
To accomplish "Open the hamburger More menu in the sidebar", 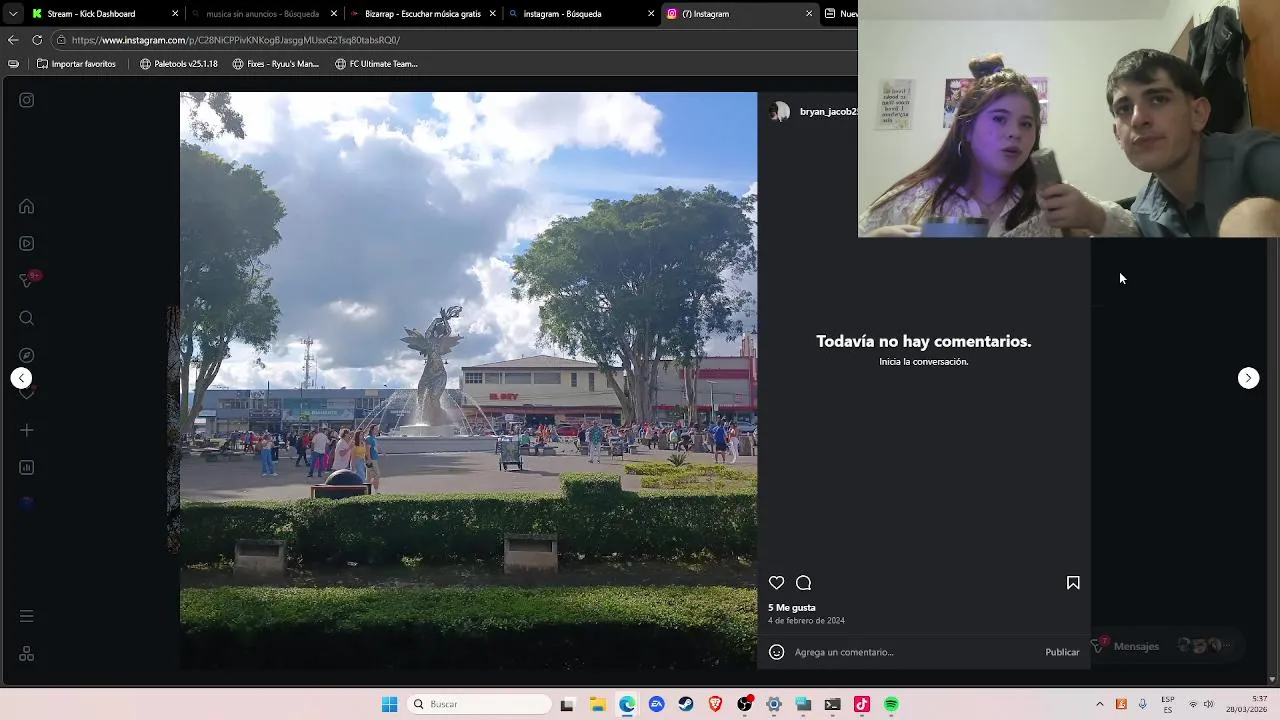I will tap(27, 616).
